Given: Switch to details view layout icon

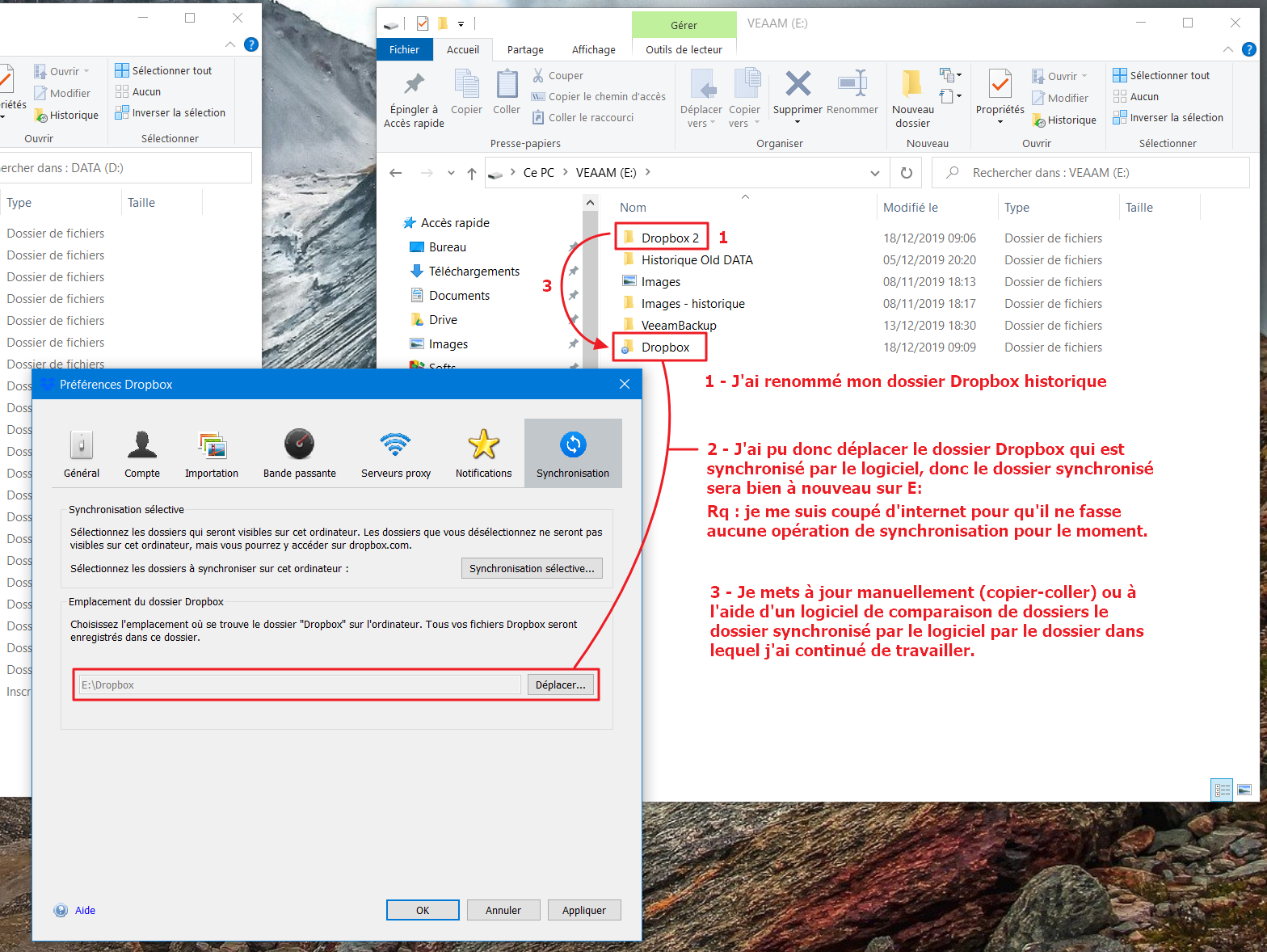Looking at the screenshot, I should (1223, 790).
